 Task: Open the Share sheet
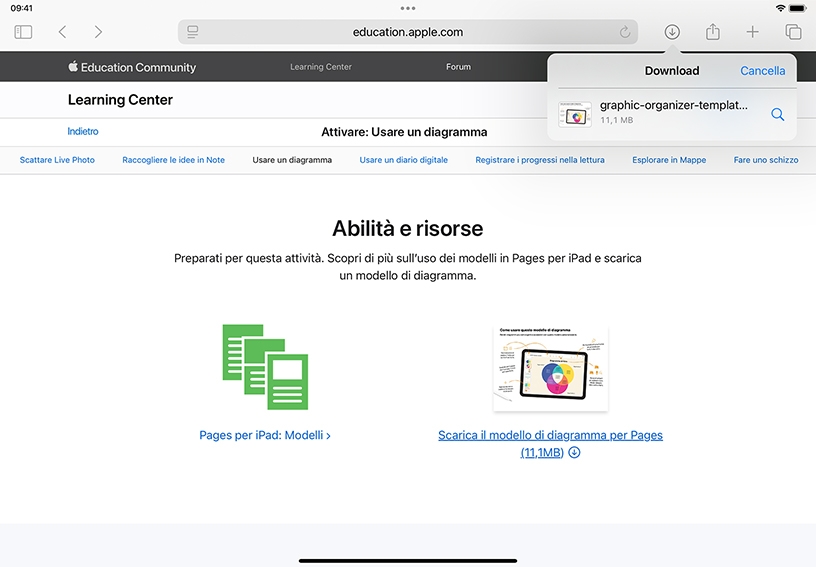click(x=712, y=32)
